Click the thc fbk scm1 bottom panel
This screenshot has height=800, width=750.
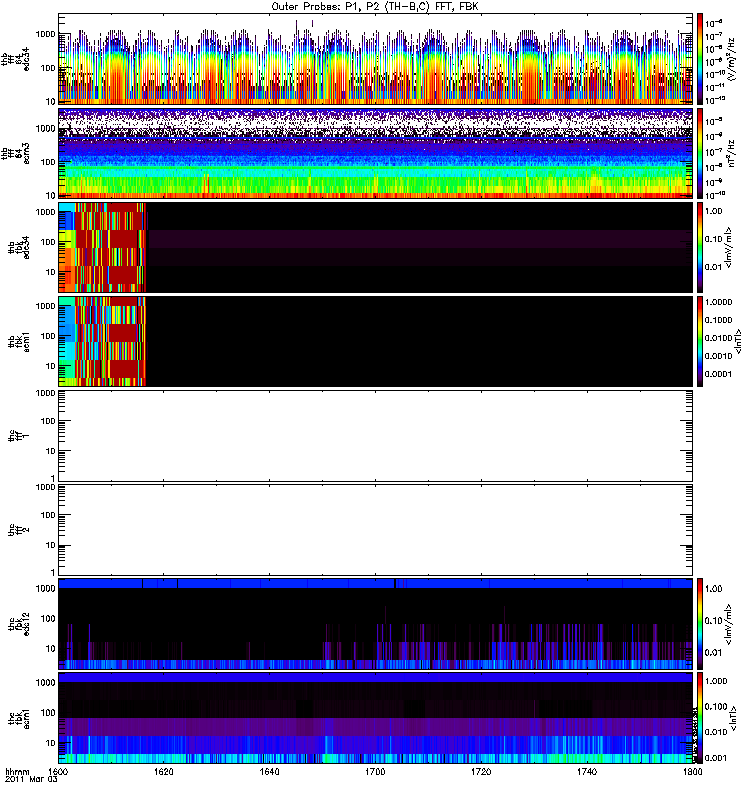tap(376, 718)
